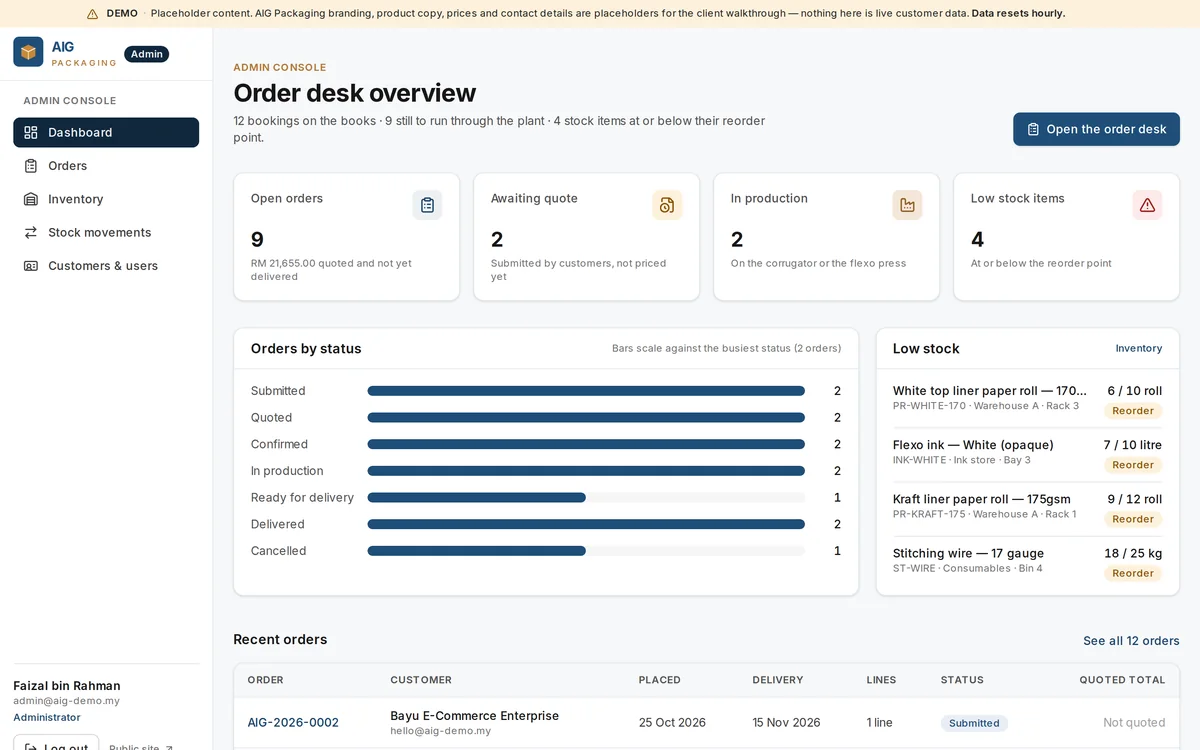The width and height of the screenshot is (1200, 750).
Task: Click the Not quoted cell
Action: (x=1134, y=722)
